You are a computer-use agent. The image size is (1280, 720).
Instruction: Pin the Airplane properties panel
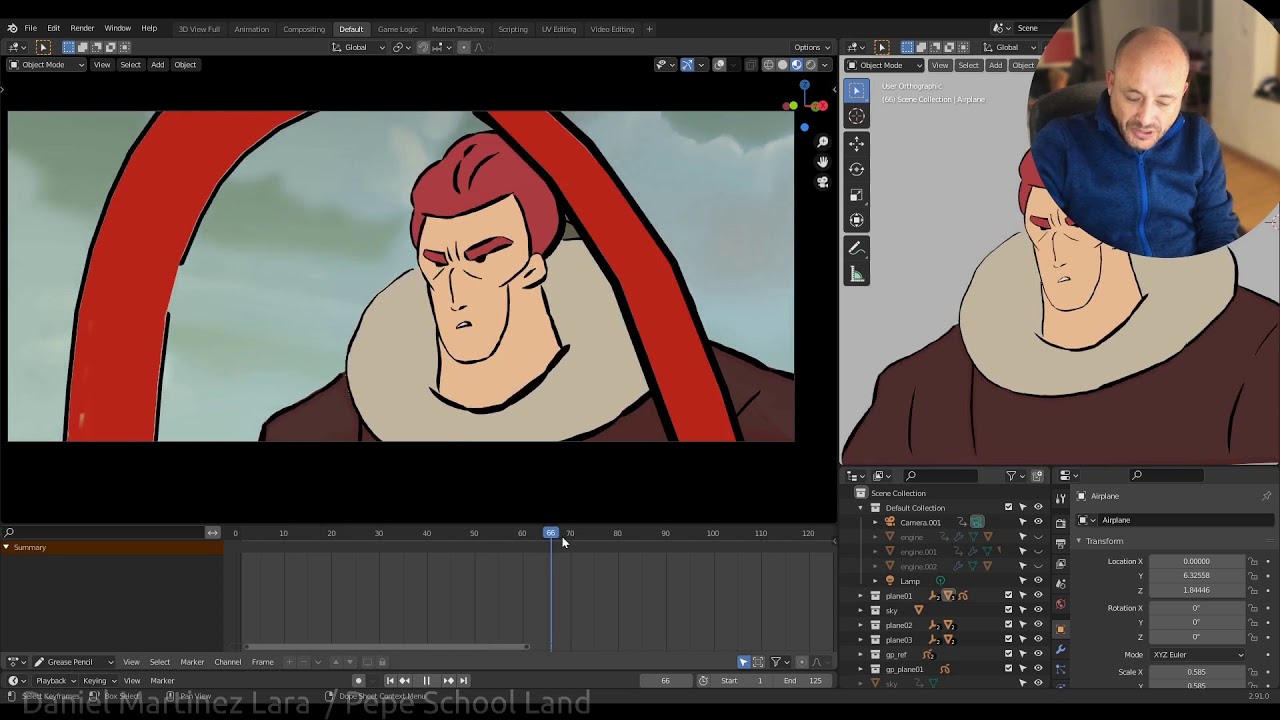coord(1266,496)
